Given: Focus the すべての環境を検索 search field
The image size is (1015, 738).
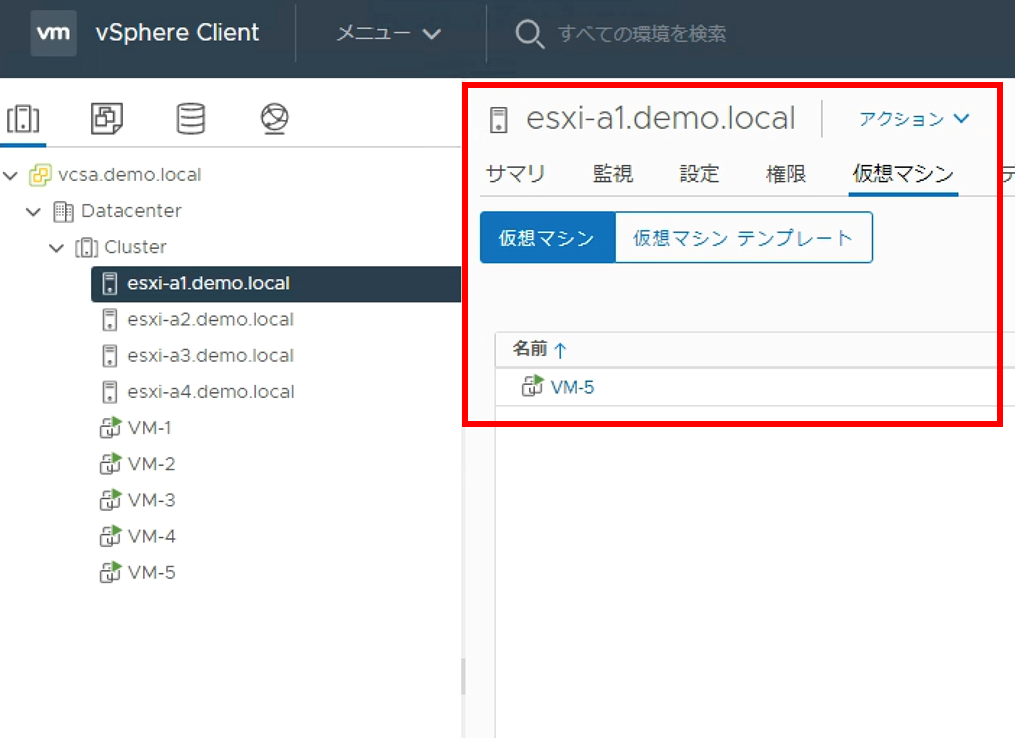Looking at the screenshot, I should click(642, 33).
